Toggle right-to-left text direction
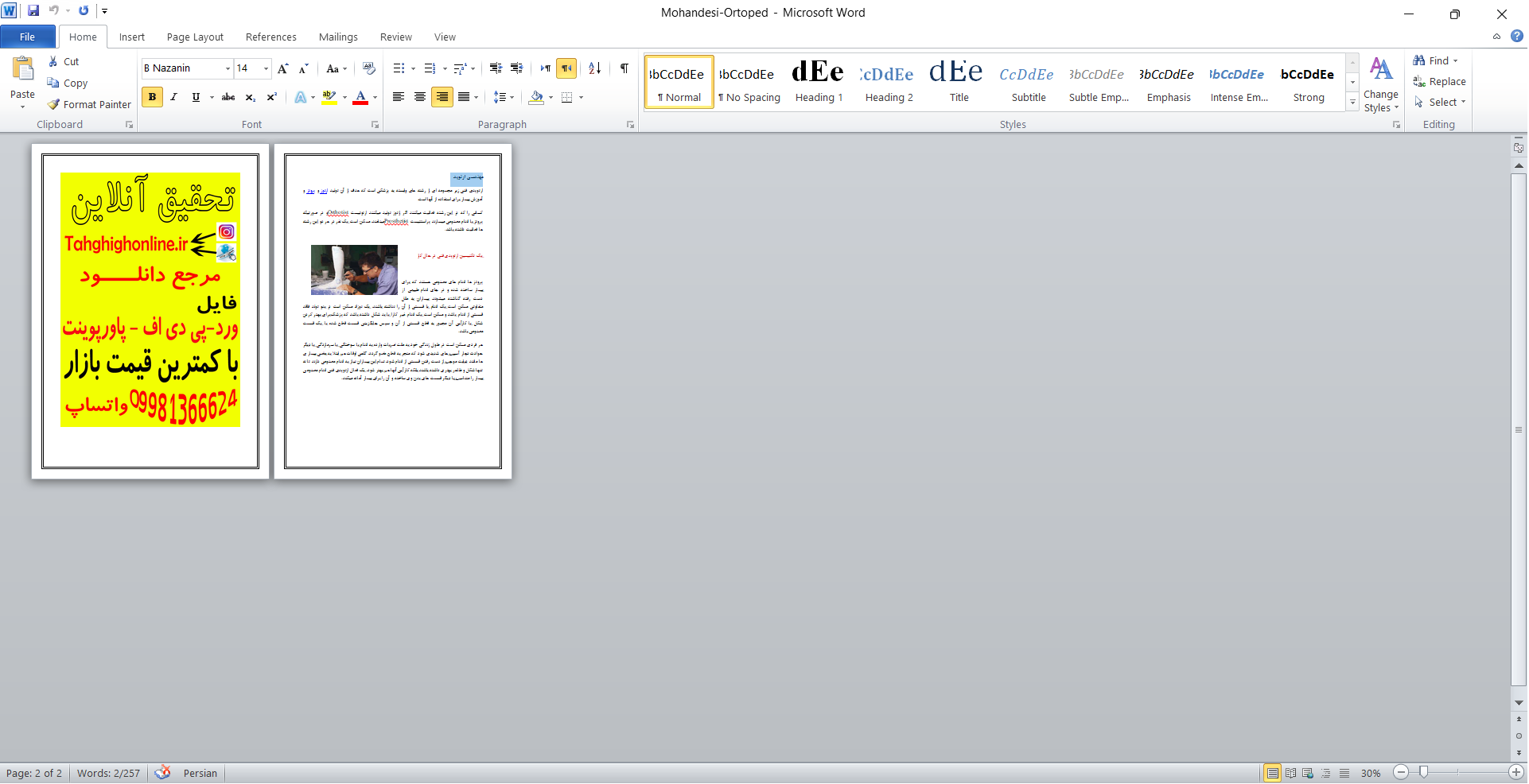 [566, 68]
